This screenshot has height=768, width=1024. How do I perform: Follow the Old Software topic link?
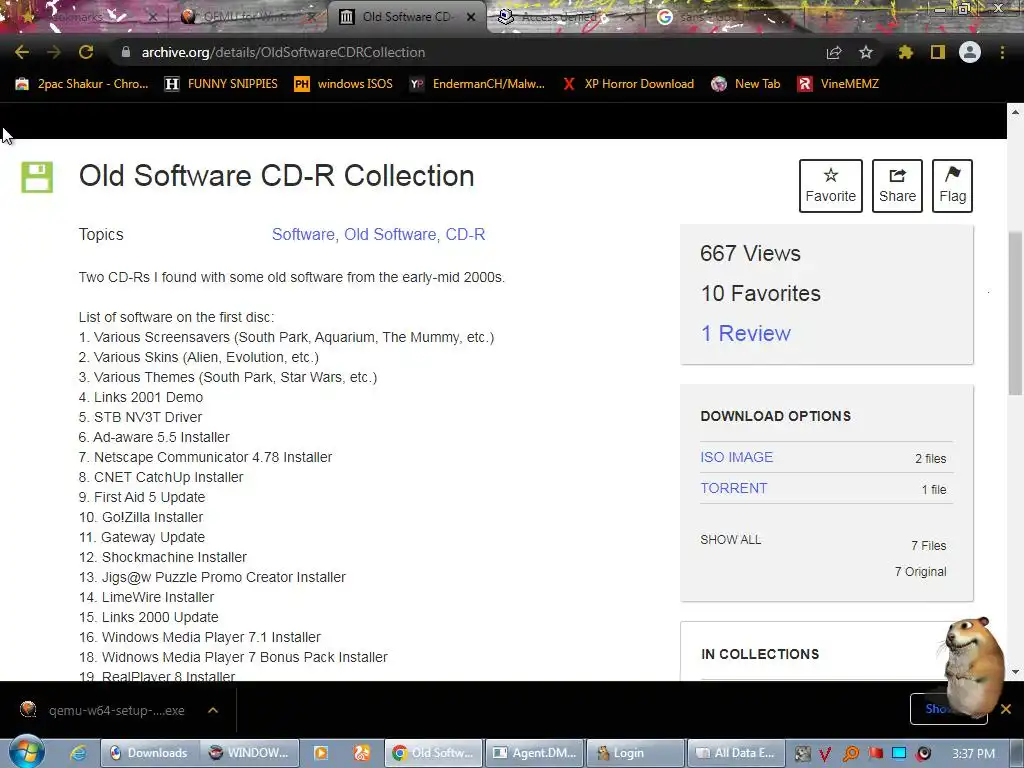392,234
